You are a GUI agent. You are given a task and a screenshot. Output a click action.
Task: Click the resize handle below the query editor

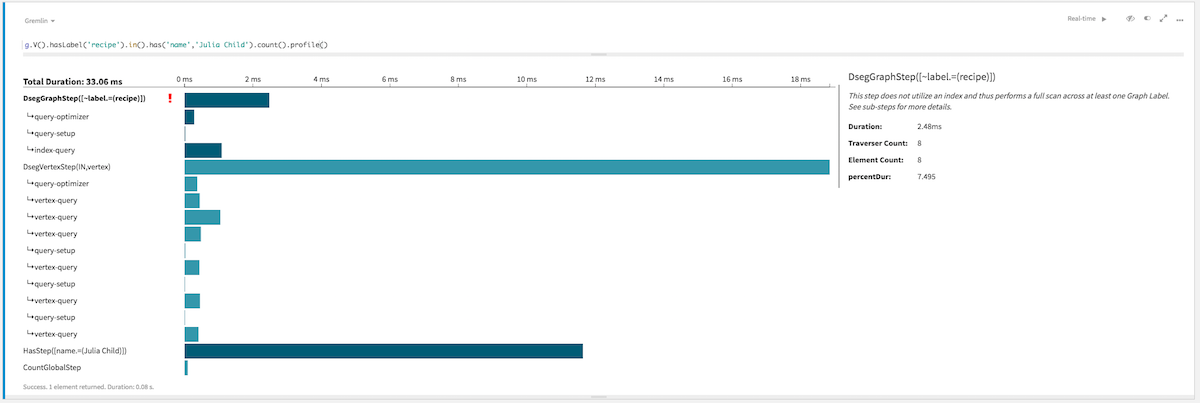pyautogui.click(x=592, y=54)
